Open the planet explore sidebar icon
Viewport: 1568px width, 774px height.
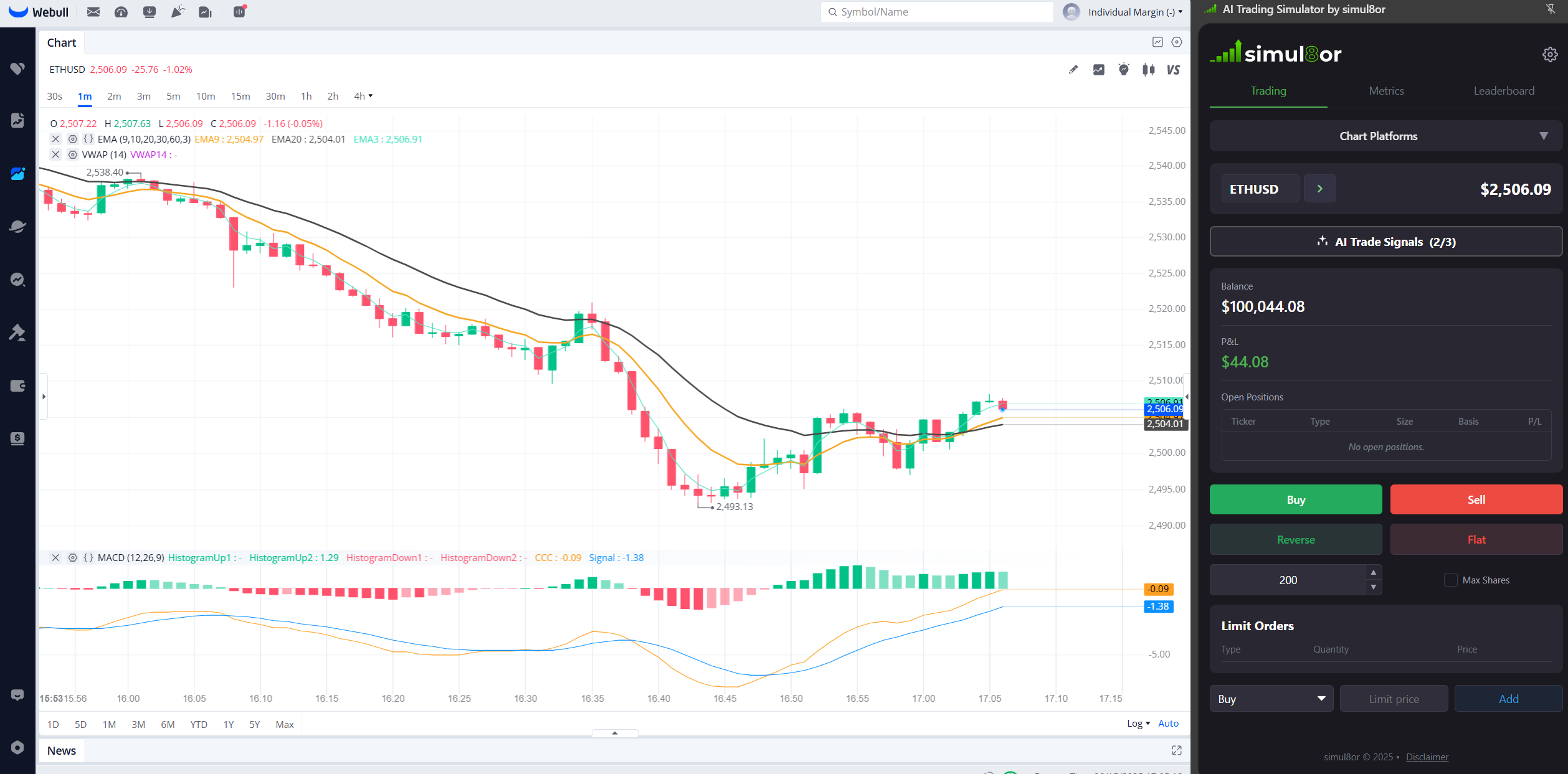(17, 226)
